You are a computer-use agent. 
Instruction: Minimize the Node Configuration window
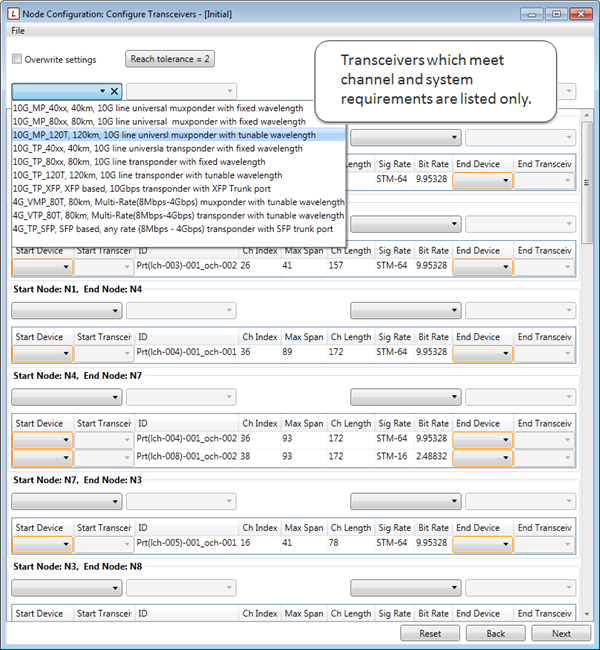532,14
